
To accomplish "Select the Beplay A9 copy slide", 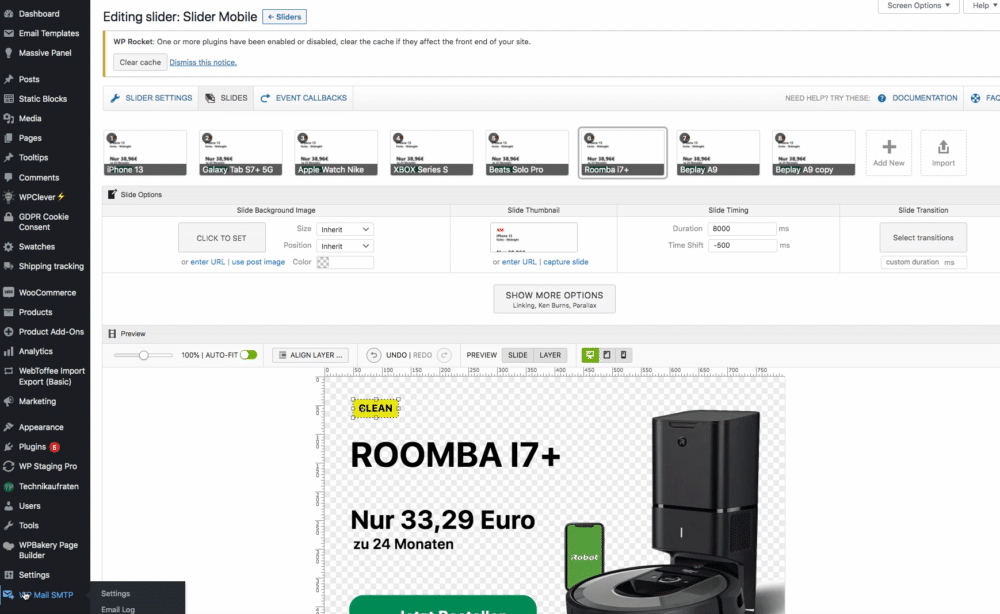I will coord(814,153).
